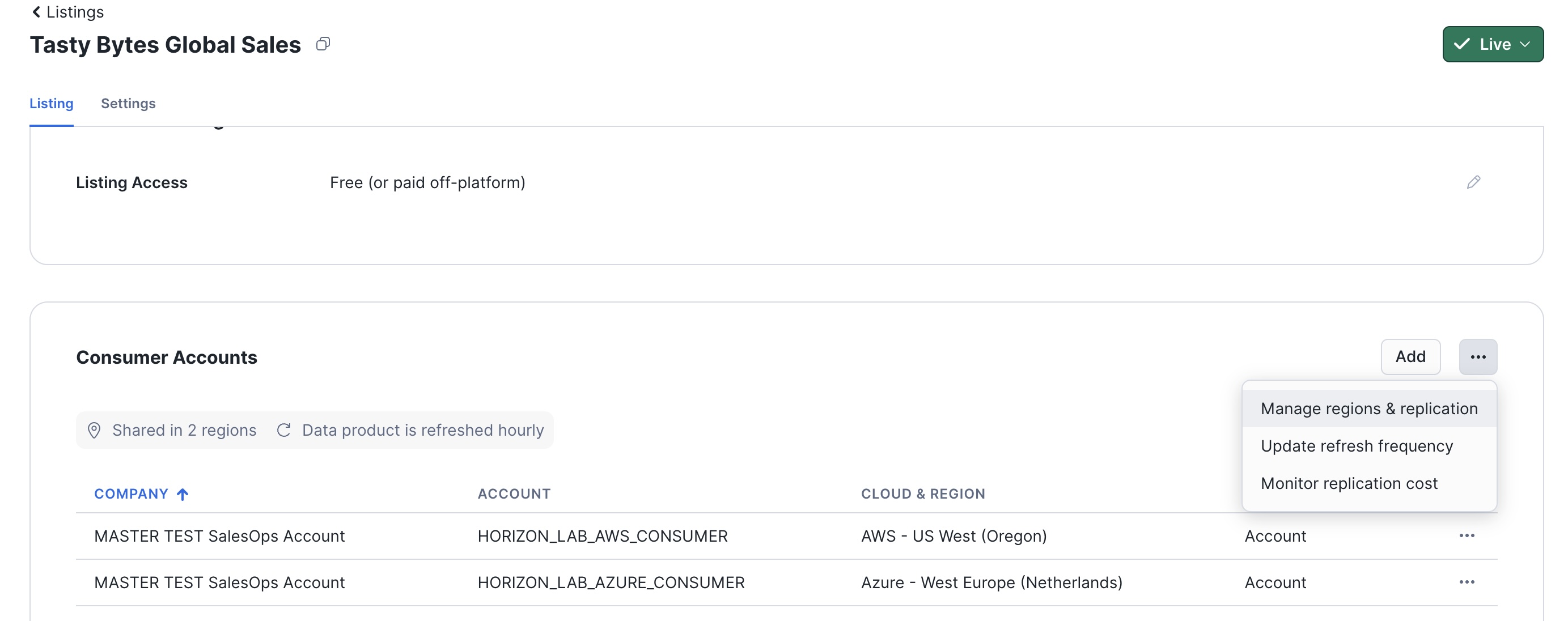Click the Shared in 2 regions label
Screen dimensions: 1568x621
pyautogui.click(x=184, y=430)
